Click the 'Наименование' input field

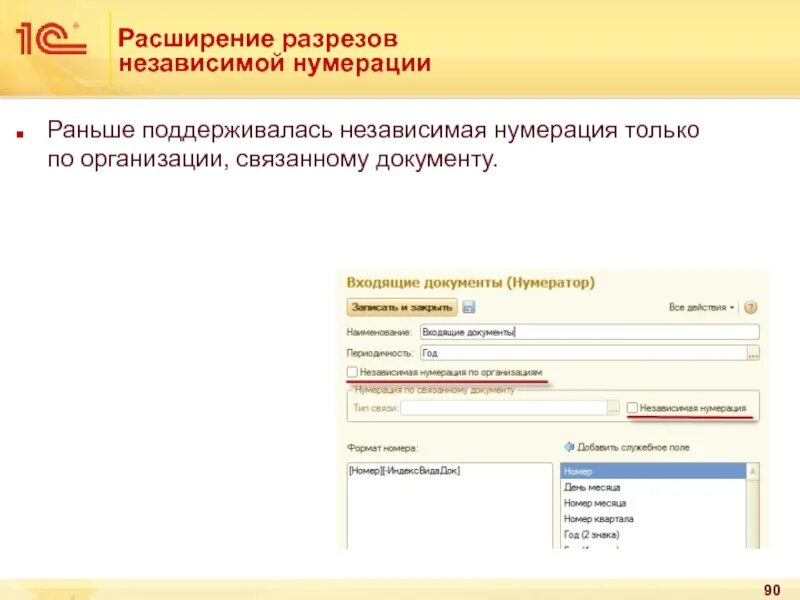click(x=590, y=332)
